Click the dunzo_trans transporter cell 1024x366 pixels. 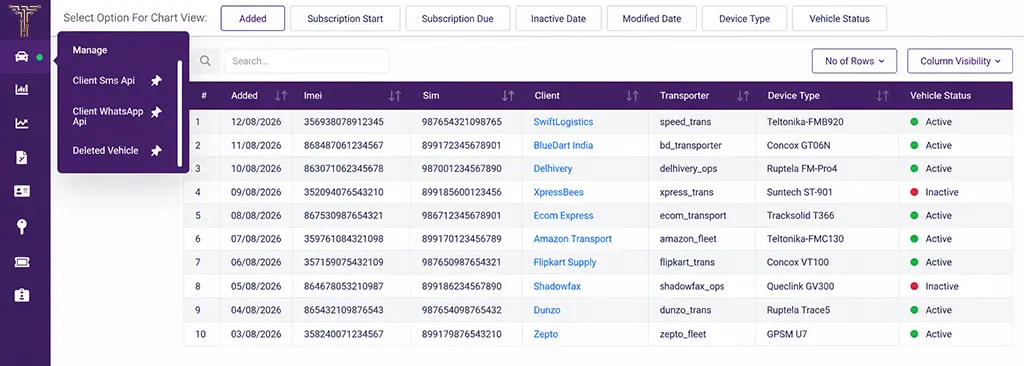[x=687, y=310]
